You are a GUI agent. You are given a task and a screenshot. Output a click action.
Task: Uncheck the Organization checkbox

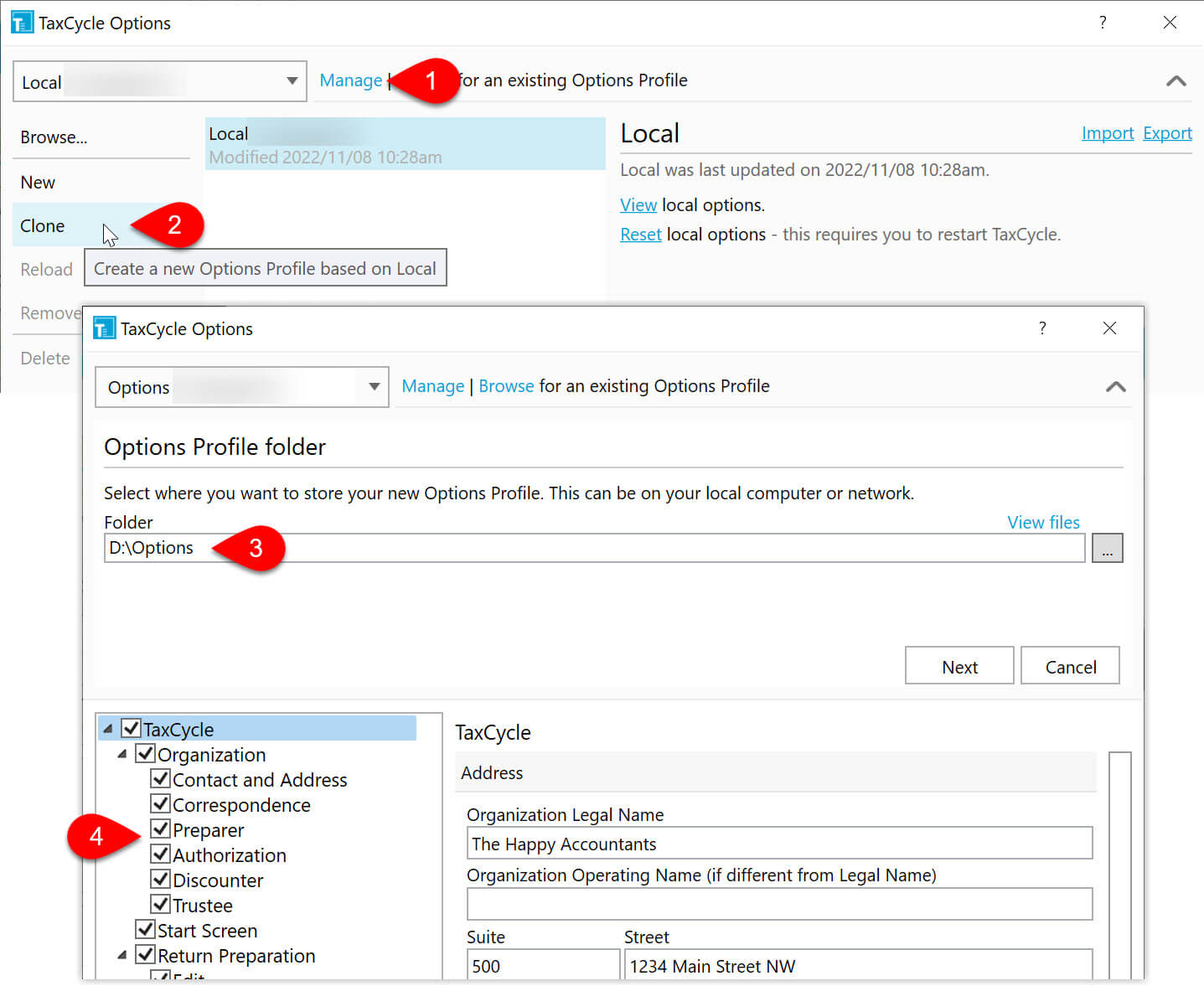pos(146,753)
